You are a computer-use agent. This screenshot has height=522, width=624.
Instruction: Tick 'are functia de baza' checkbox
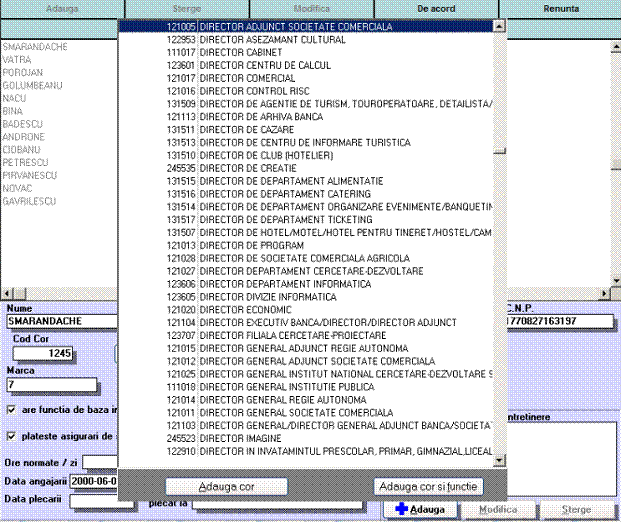tap(11, 410)
